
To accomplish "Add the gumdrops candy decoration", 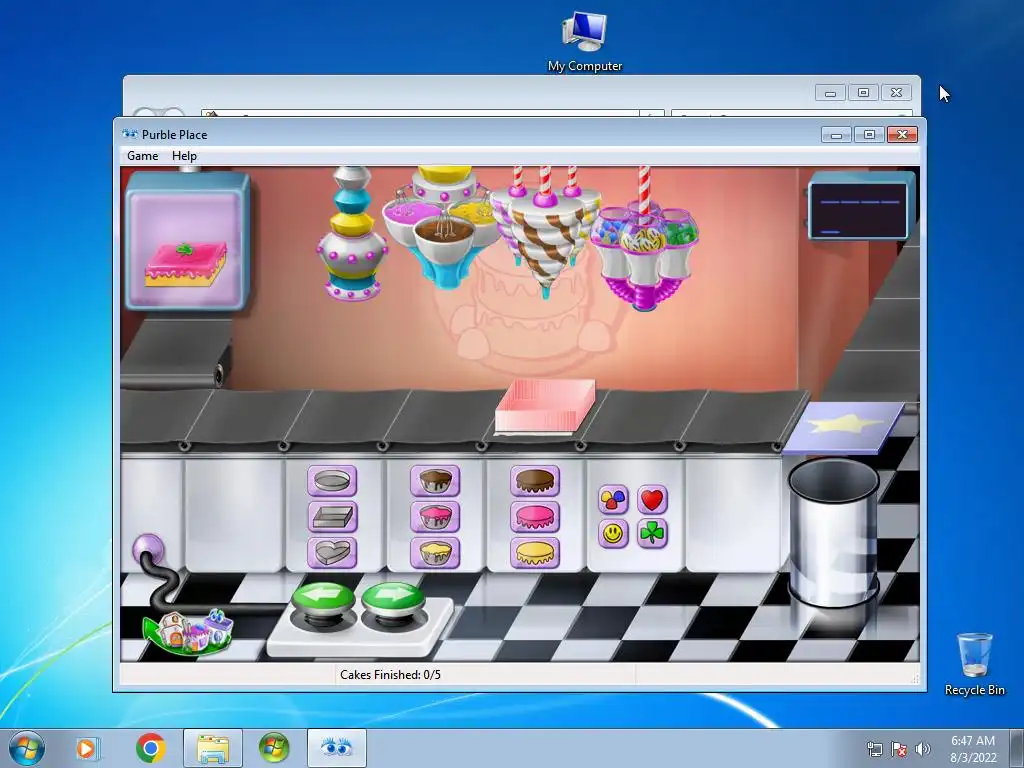I will [613, 500].
